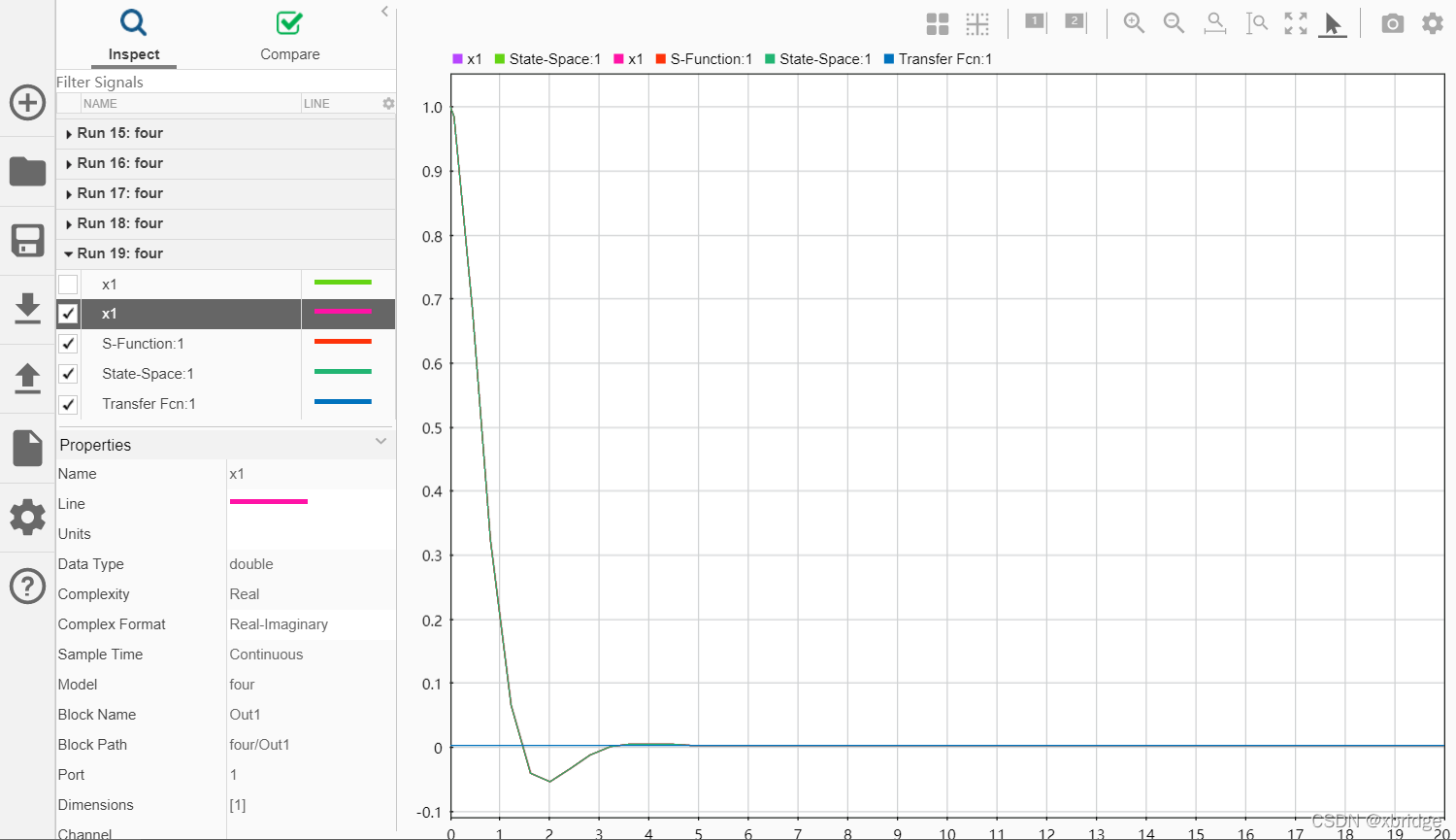Expand Run 15: four
This screenshot has height=840, width=1456.
tap(69, 134)
